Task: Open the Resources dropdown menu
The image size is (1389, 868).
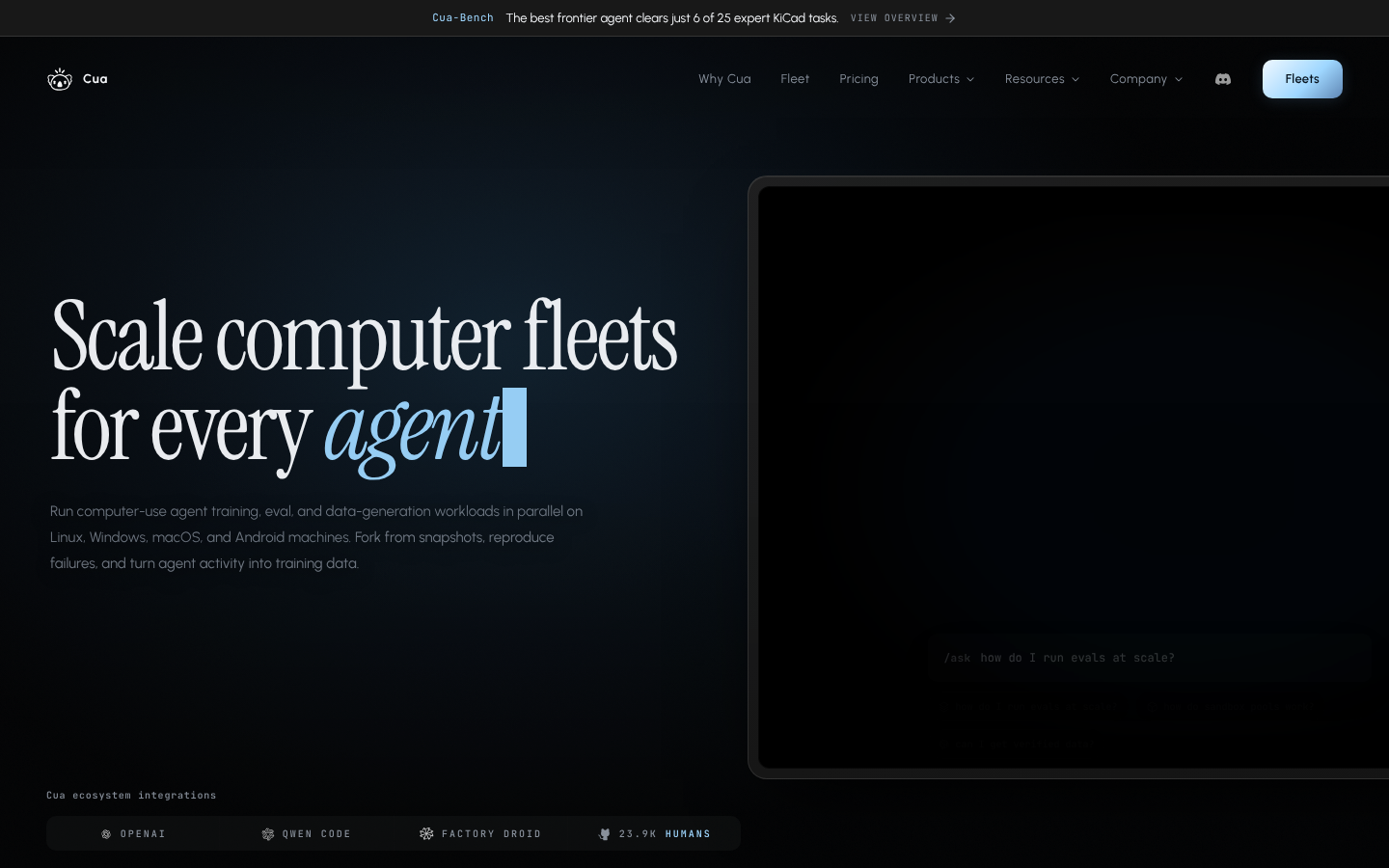Action: point(1042,79)
